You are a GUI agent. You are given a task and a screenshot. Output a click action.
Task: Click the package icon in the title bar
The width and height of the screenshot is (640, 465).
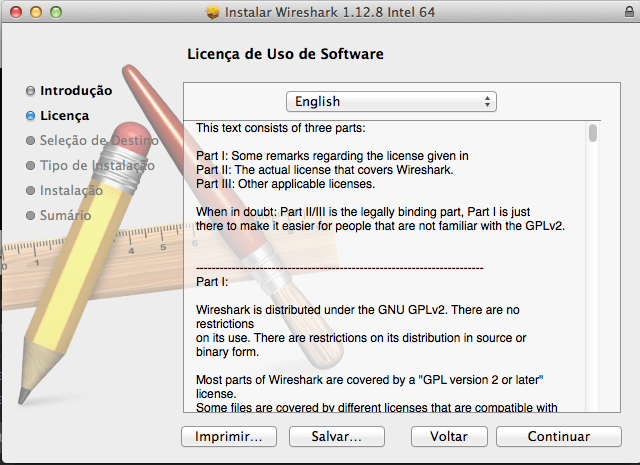tap(211, 13)
